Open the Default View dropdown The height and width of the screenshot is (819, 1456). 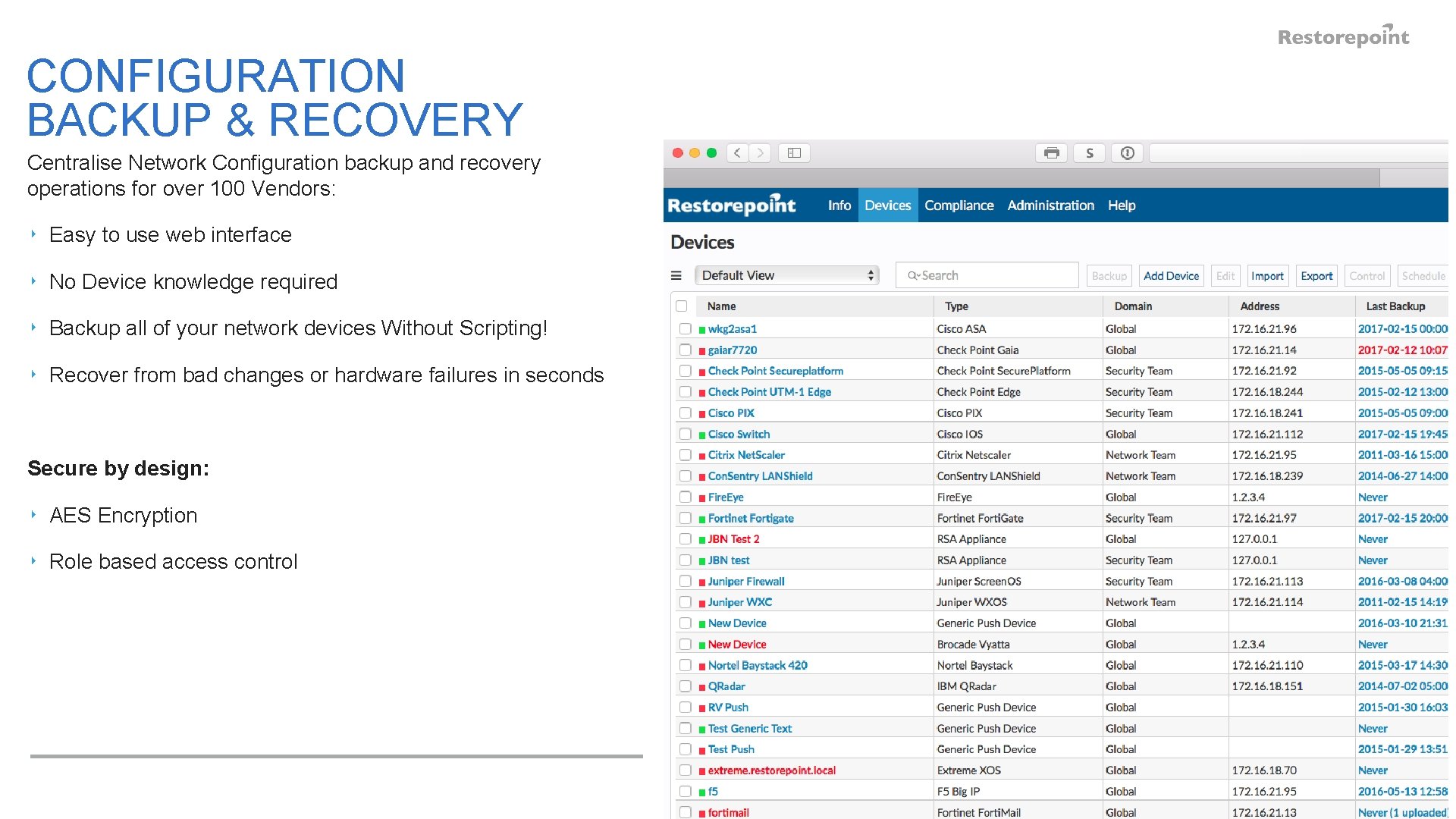[787, 276]
